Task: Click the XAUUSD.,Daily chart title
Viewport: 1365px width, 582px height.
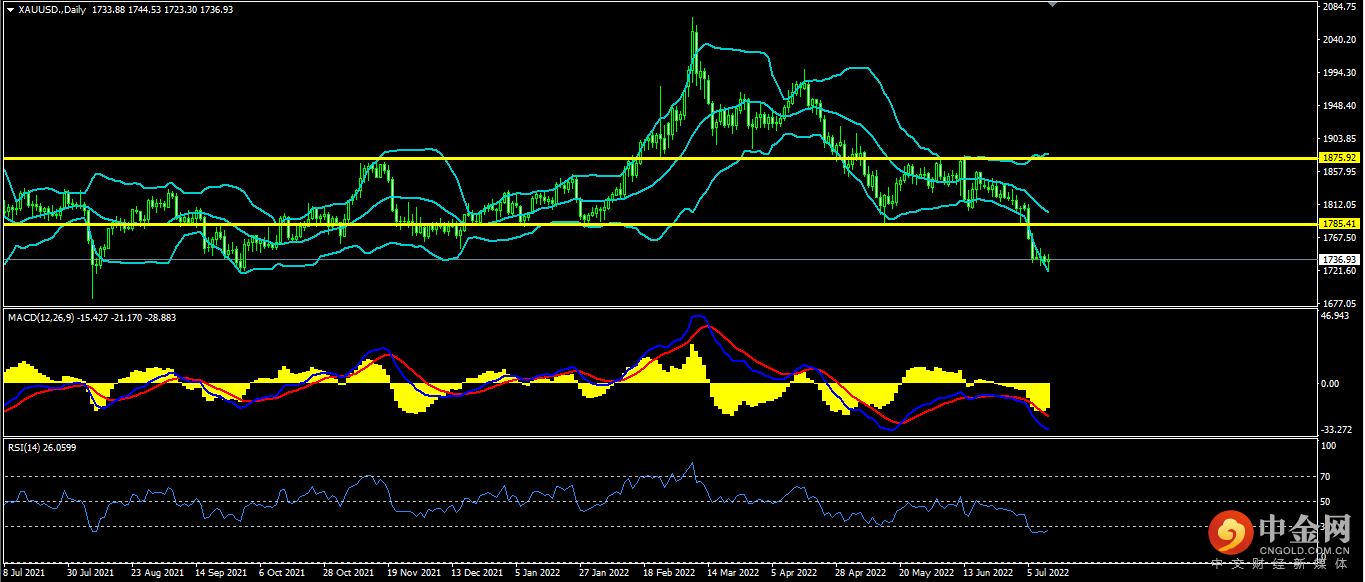Action: [52, 9]
